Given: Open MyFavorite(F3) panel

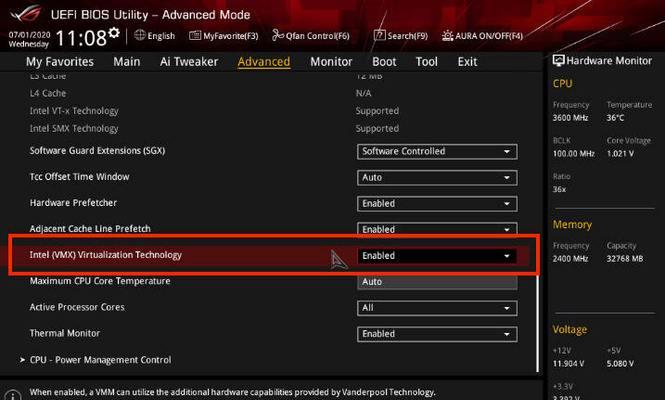Looking at the screenshot, I should pos(224,36).
